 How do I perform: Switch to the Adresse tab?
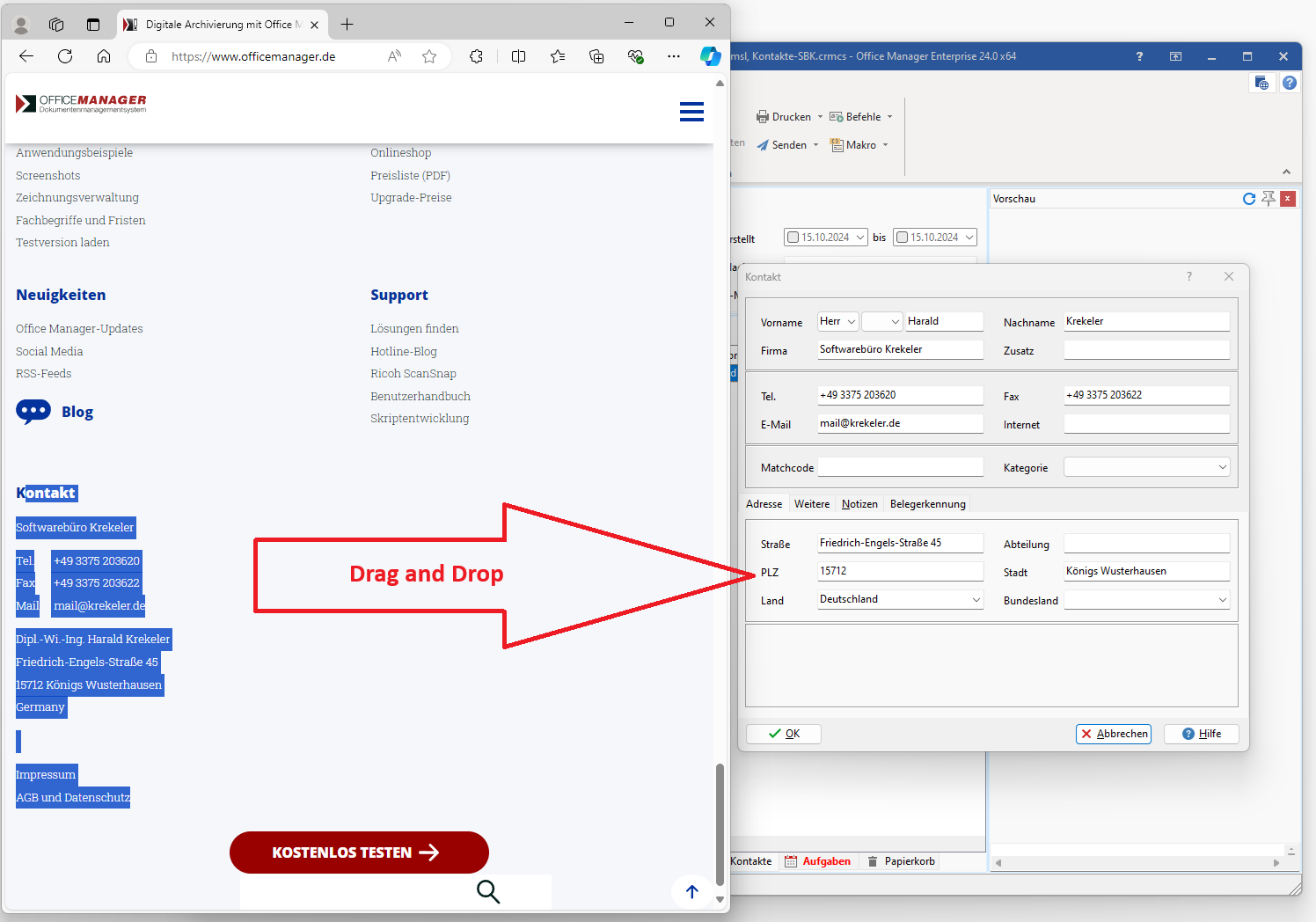pyautogui.click(x=764, y=504)
